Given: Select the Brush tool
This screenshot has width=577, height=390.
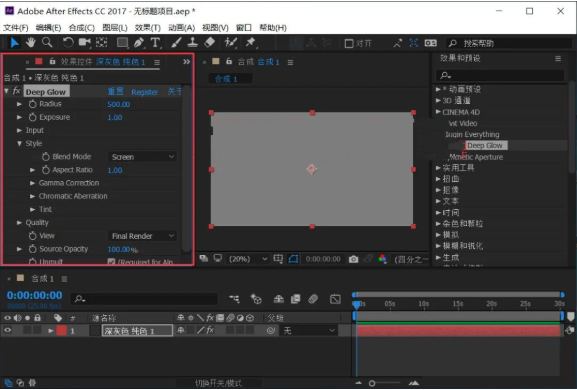Looking at the screenshot, I should 176,43.
